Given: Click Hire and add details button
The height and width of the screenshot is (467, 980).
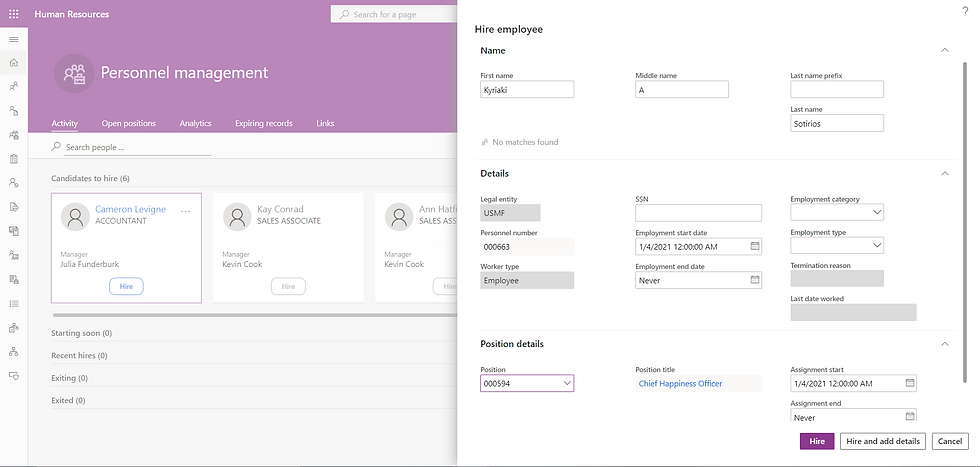Looking at the screenshot, I should click(882, 441).
